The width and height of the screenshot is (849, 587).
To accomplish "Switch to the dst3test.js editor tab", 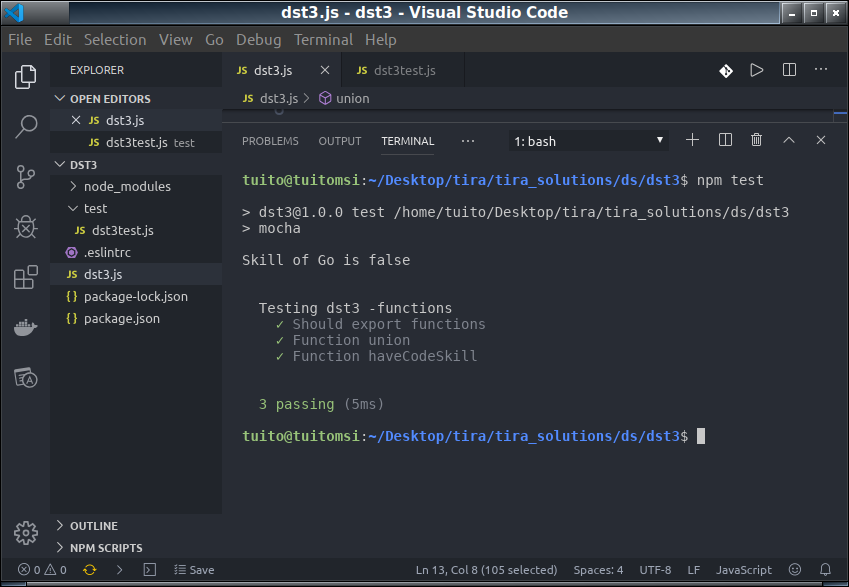I will pyautogui.click(x=403, y=70).
